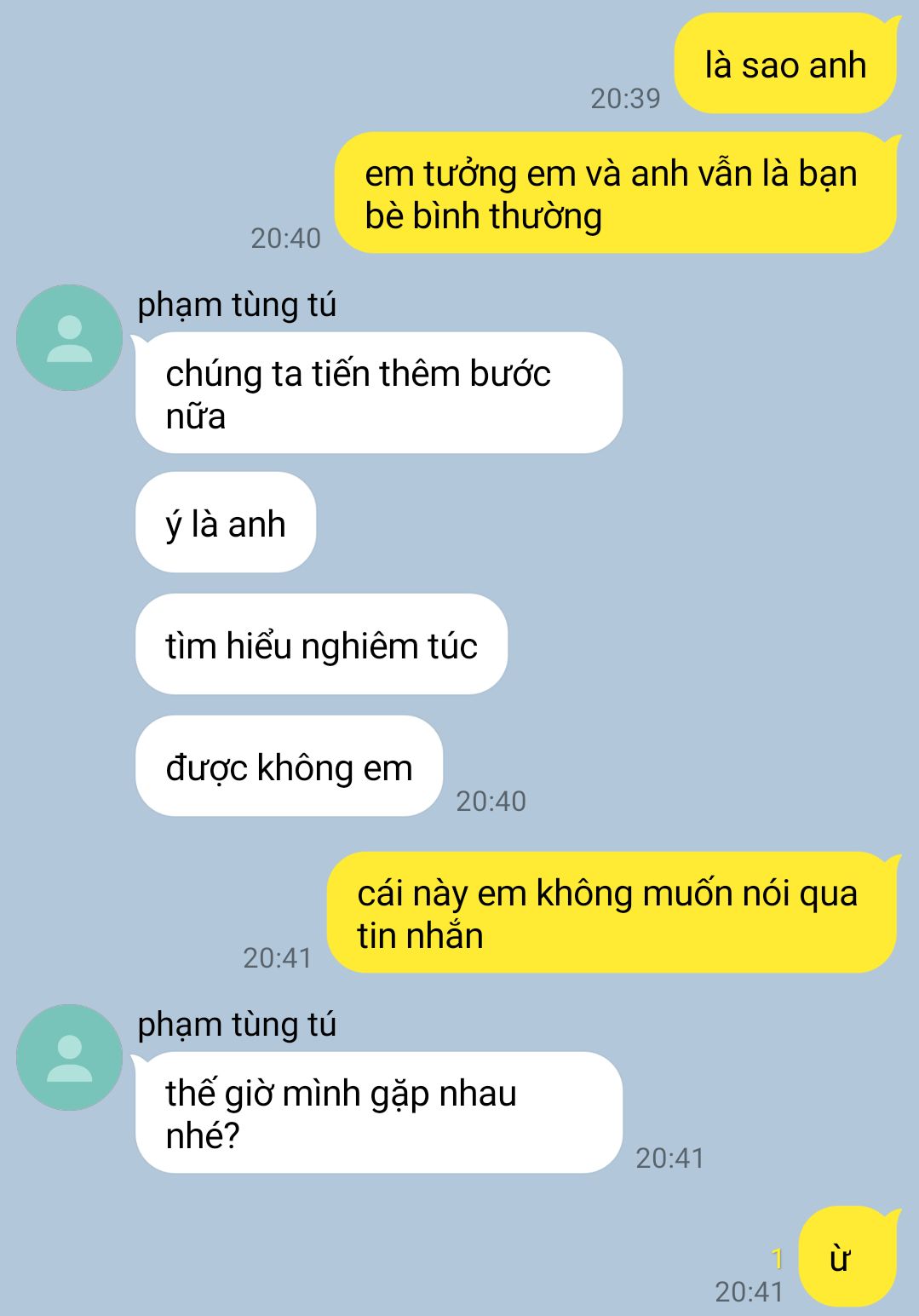The image size is (919, 1316).
Task: Tap the lower phạm tùng tú avatar
Action: click(x=69, y=1057)
